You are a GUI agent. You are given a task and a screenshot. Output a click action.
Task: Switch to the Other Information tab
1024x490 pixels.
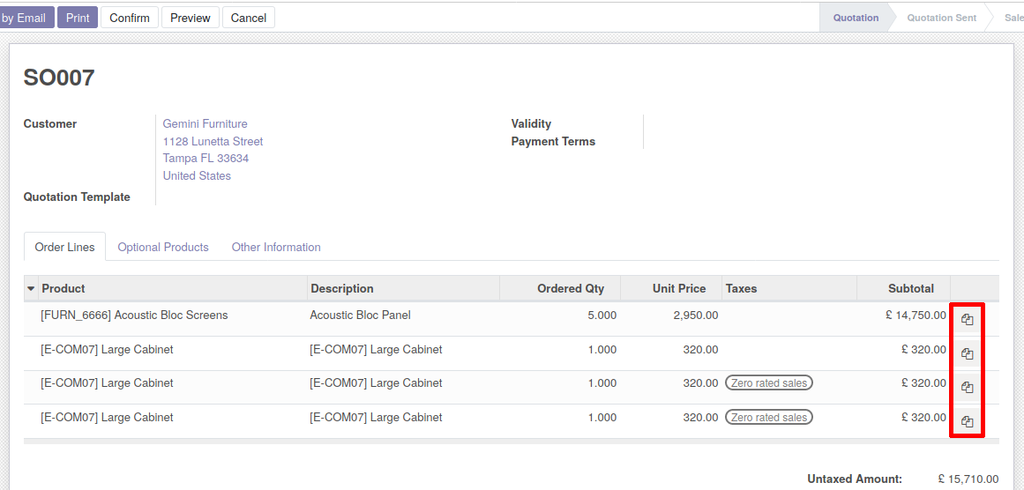(x=276, y=247)
